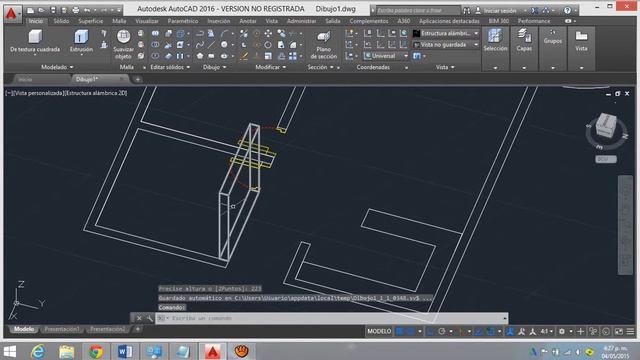Switch to the Superficie ribbon tab
Screen dimensions: 640x360
pos(91,21)
